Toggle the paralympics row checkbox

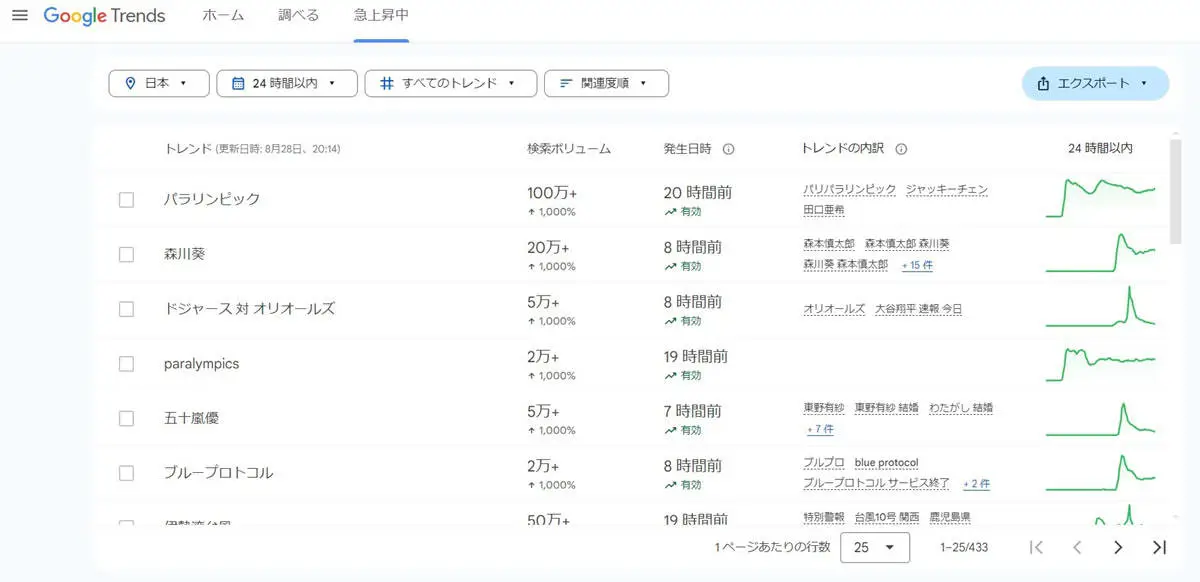[x=126, y=364]
